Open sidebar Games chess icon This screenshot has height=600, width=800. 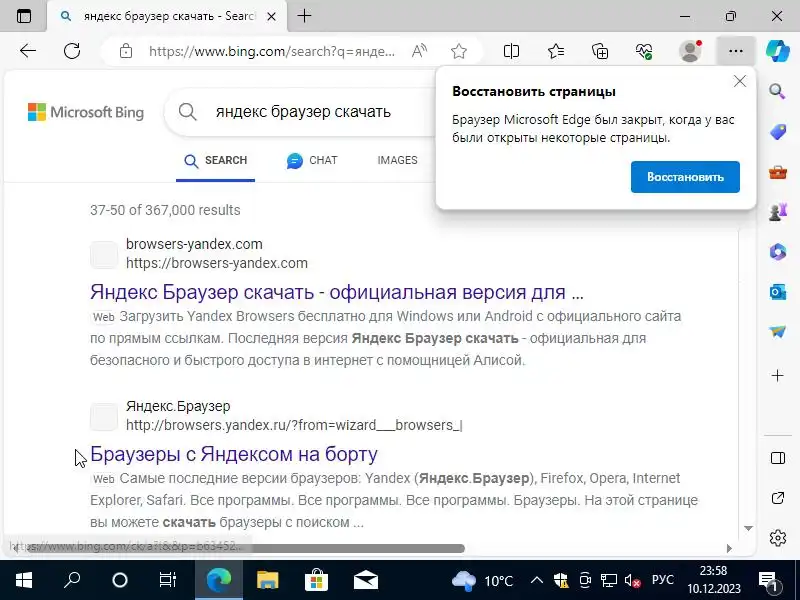click(778, 212)
